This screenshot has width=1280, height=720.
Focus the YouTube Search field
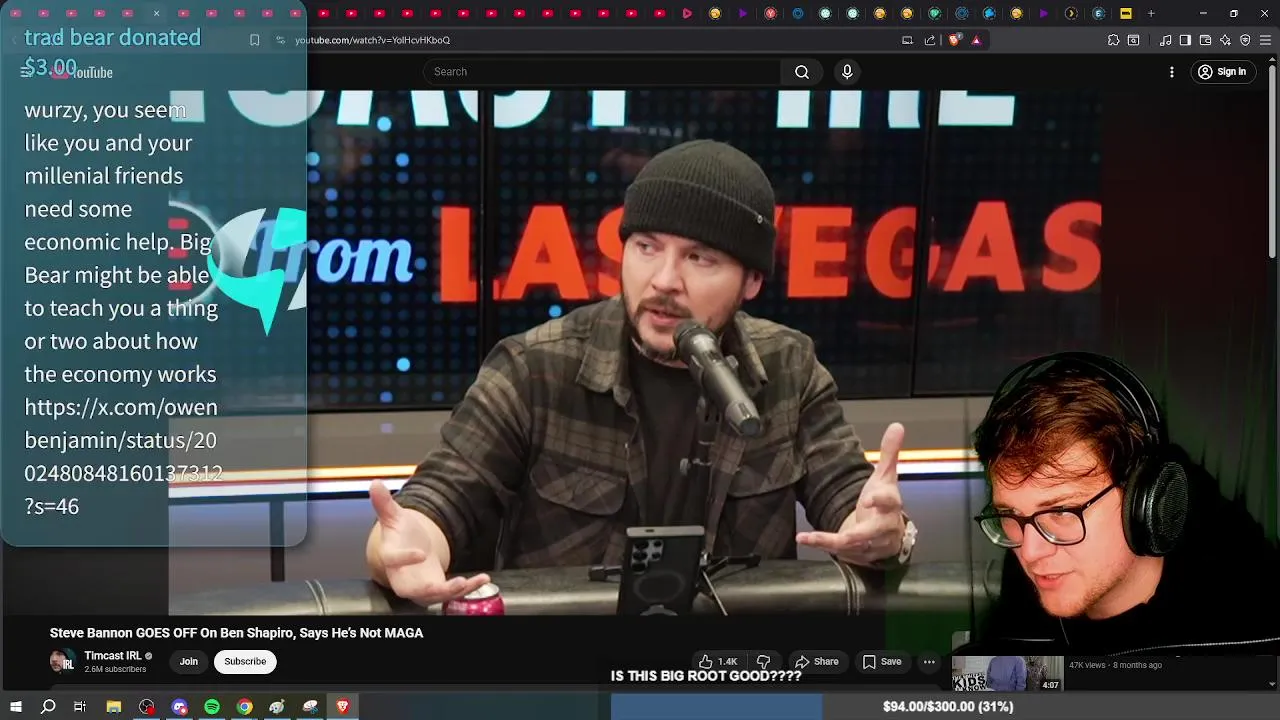pos(602,72)
